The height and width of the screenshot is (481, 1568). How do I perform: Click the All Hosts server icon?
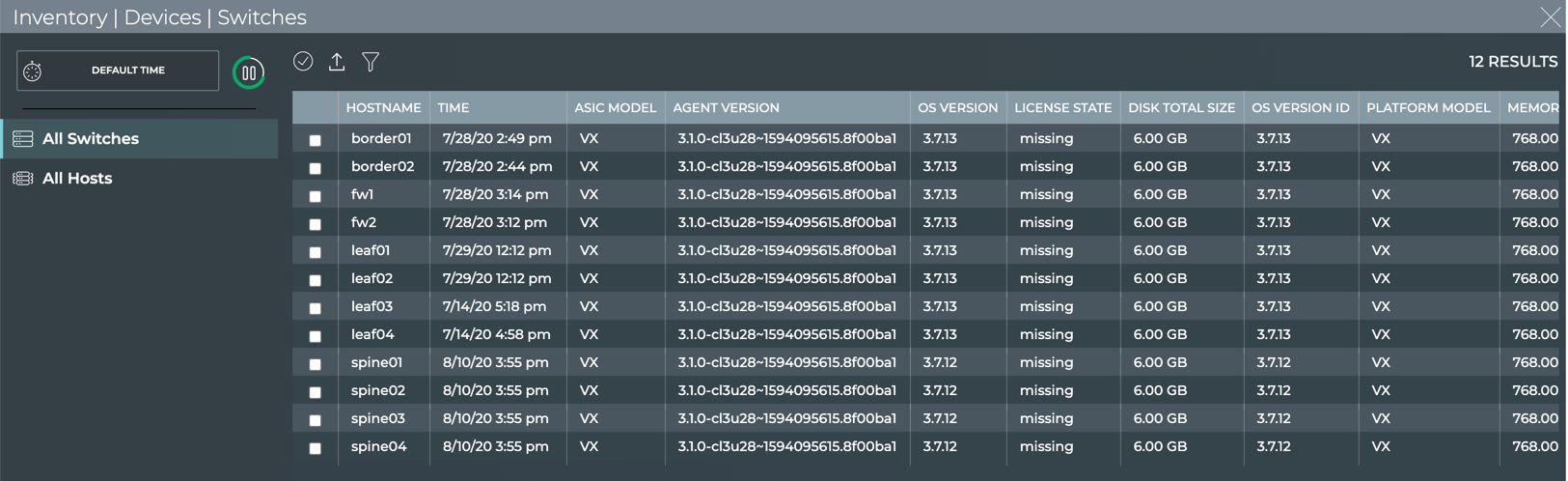click(x=23, y=179)
